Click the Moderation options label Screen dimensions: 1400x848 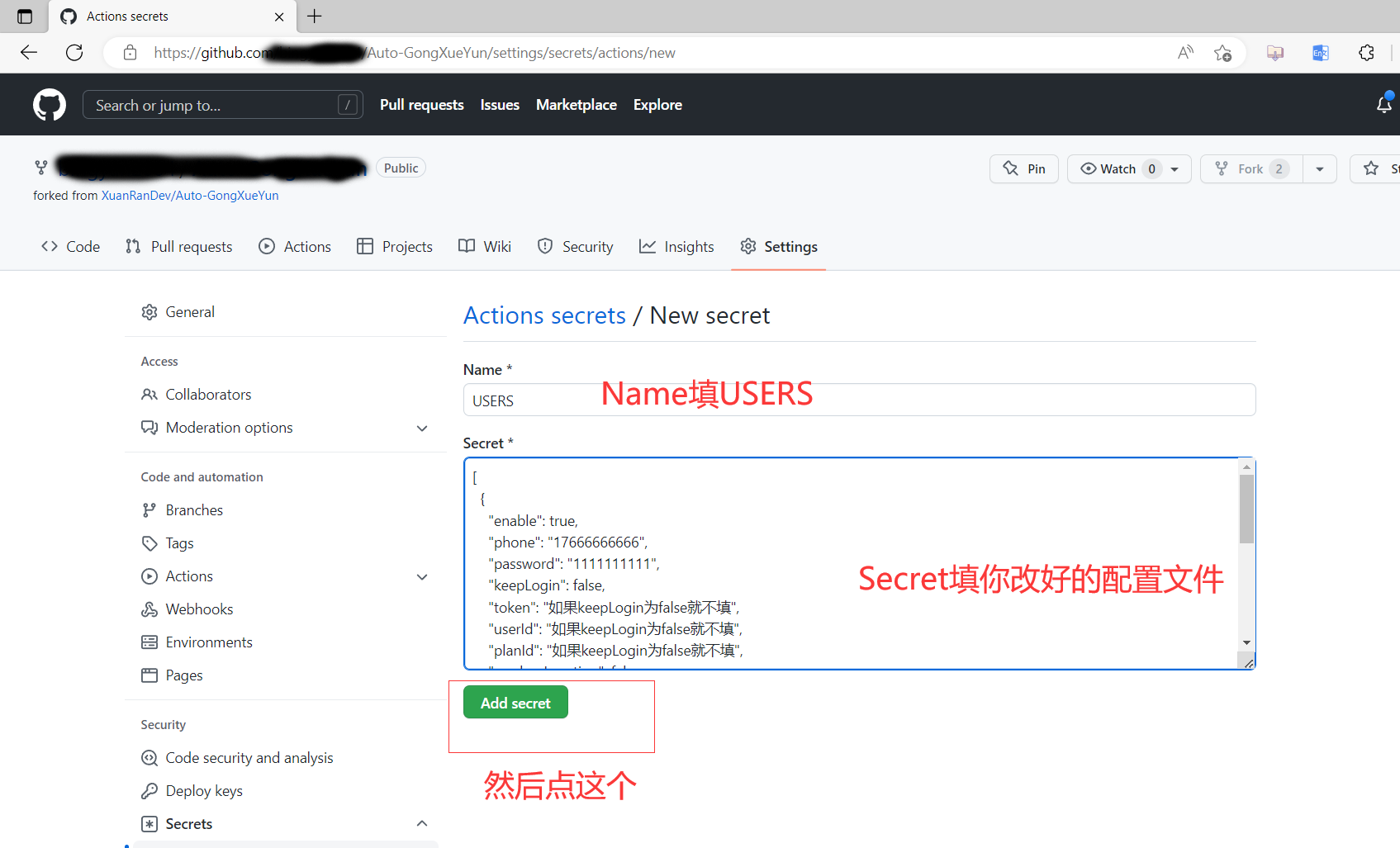point(230,428)
